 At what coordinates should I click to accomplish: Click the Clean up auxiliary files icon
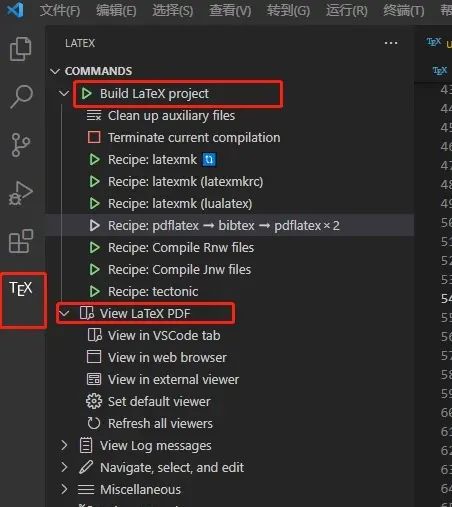94,116
